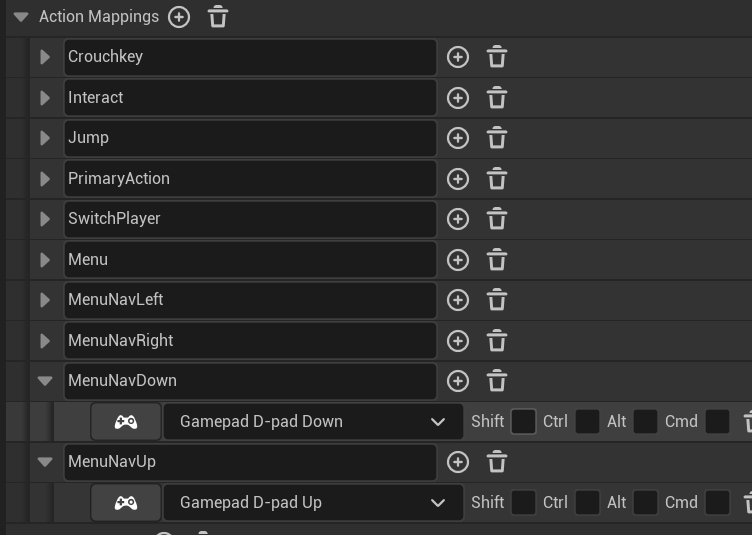Collapse the Action Mappings section
The width and height of the screenshot is (752, 535).
pyautogui.click(x=20, y=17)
